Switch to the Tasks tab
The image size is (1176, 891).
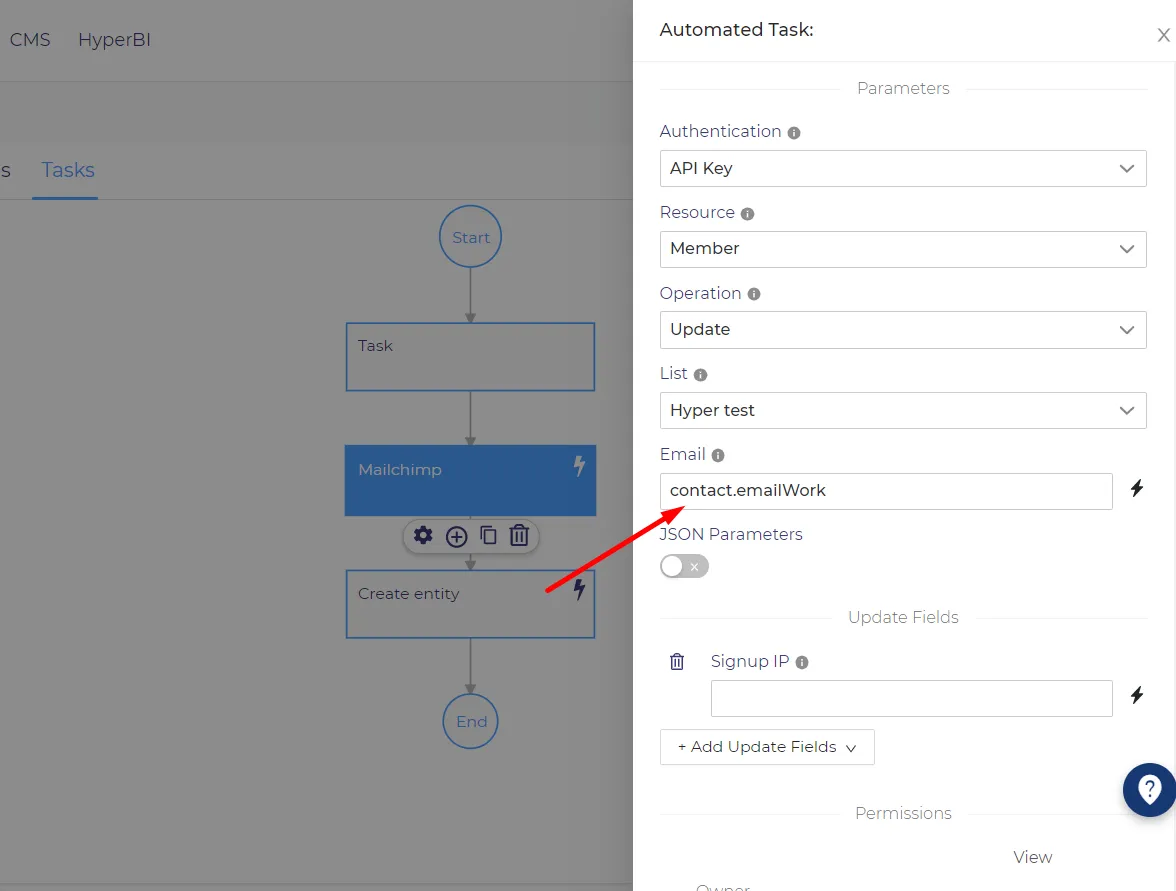coord(68,170)
